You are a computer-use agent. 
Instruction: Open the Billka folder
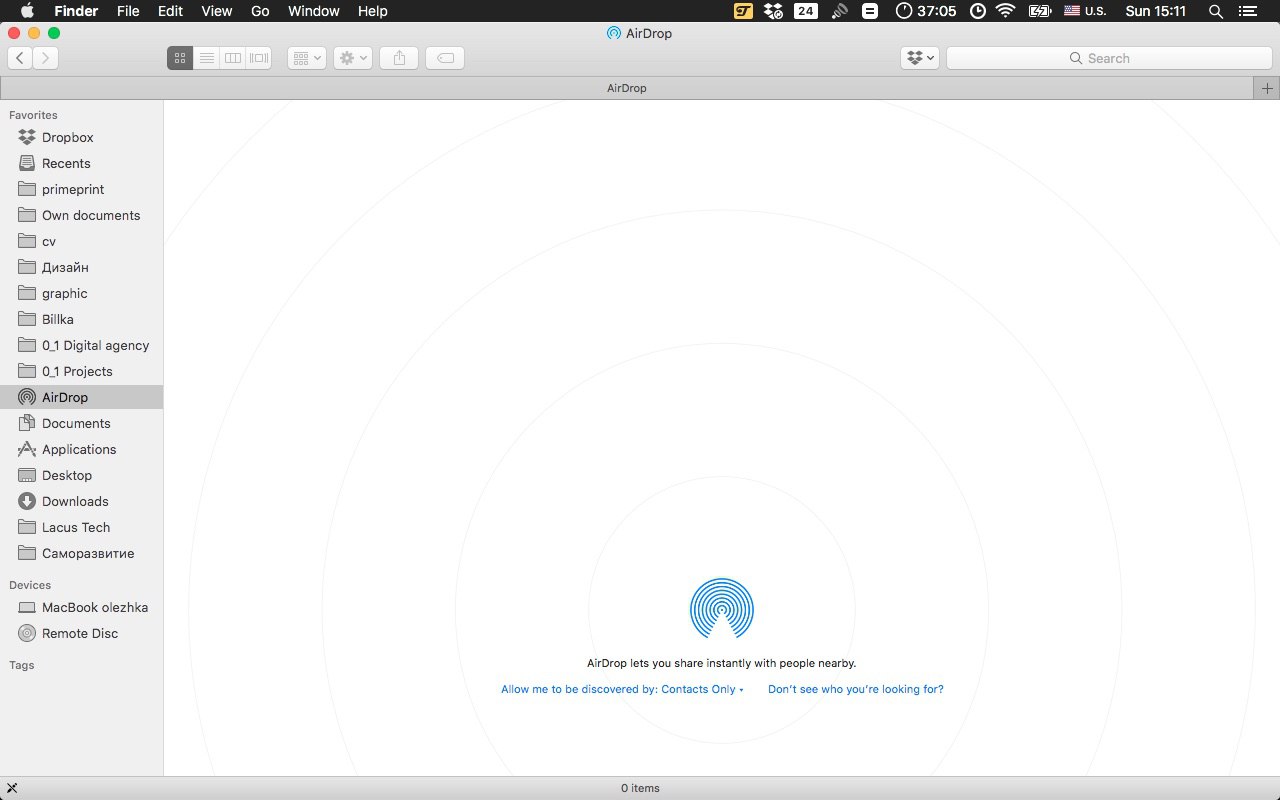81,319
